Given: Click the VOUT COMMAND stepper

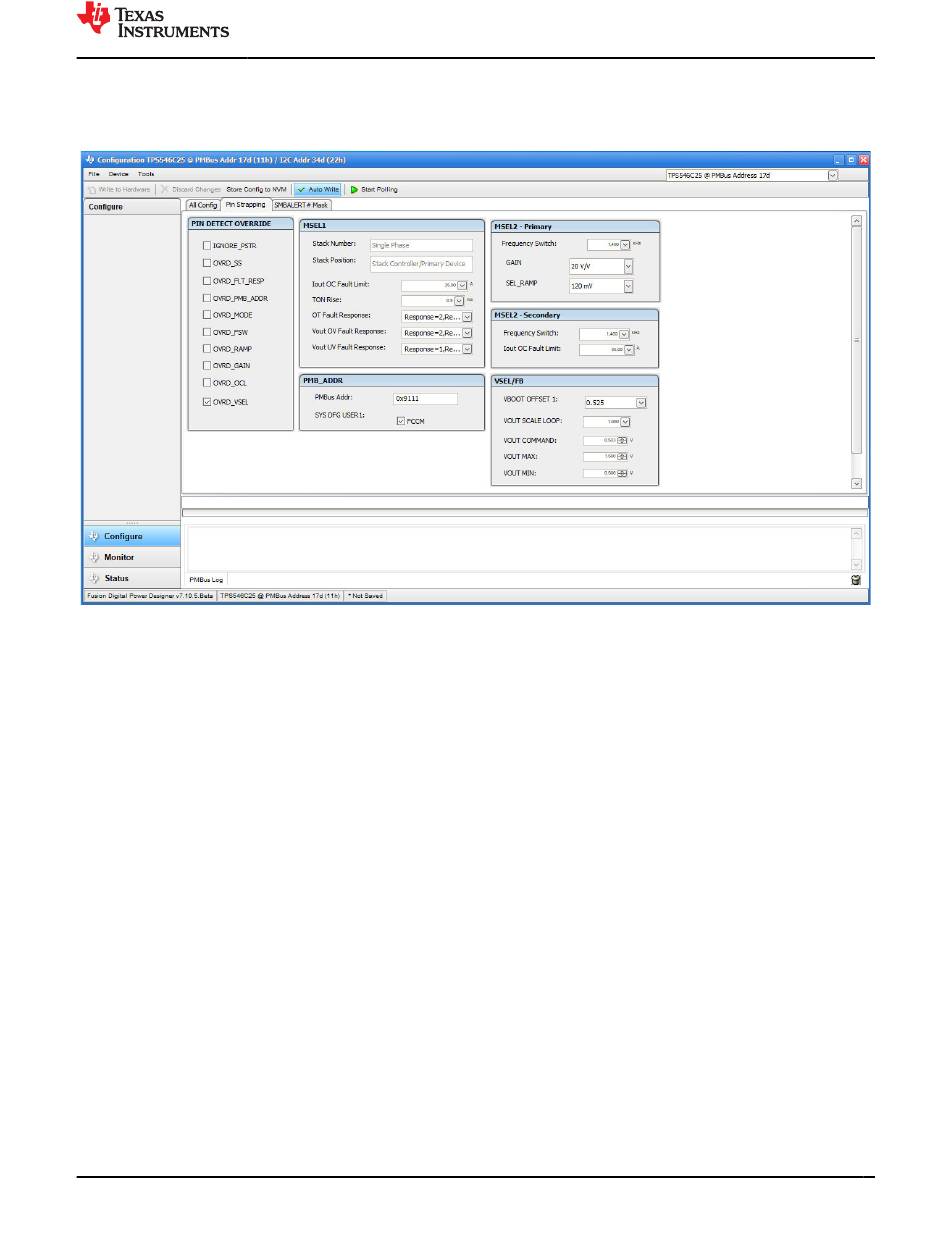Looking at the screenshot, I should point(623,441).
